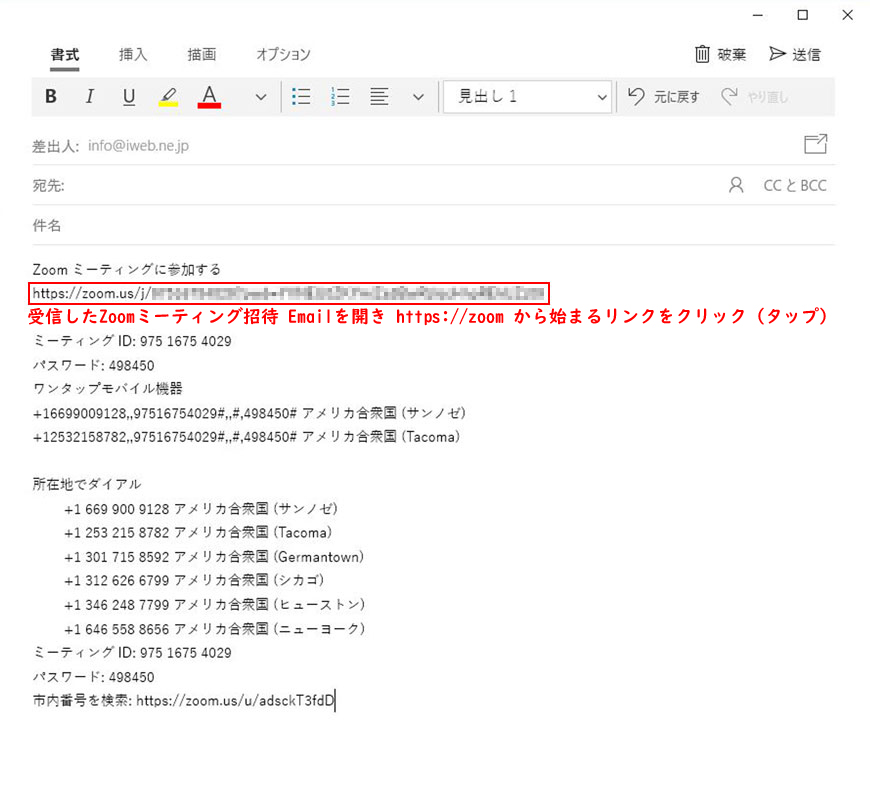The width and height of the screenshot is (870, 800).
Task: Click the line starting +16699009128
Action: (249, 413)
